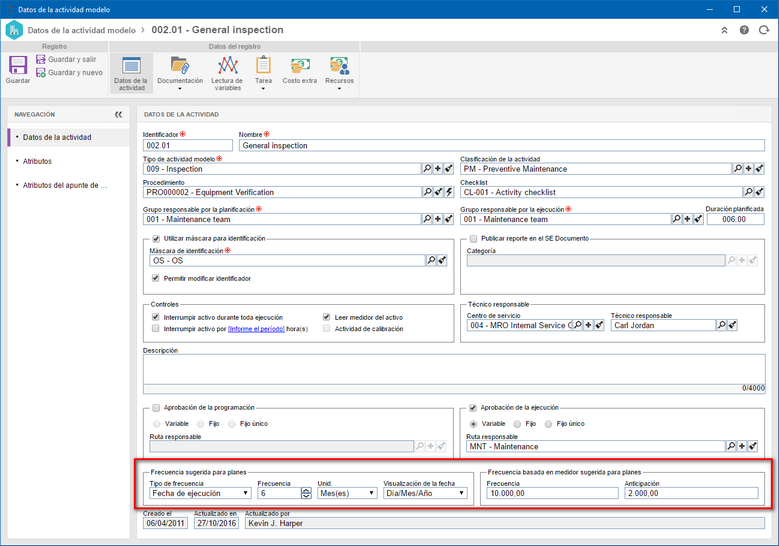The width and height of the screenshot is (779, 546).
Task: Toggle Permitir modificar identificador checkbox
Action: point(156,278)
